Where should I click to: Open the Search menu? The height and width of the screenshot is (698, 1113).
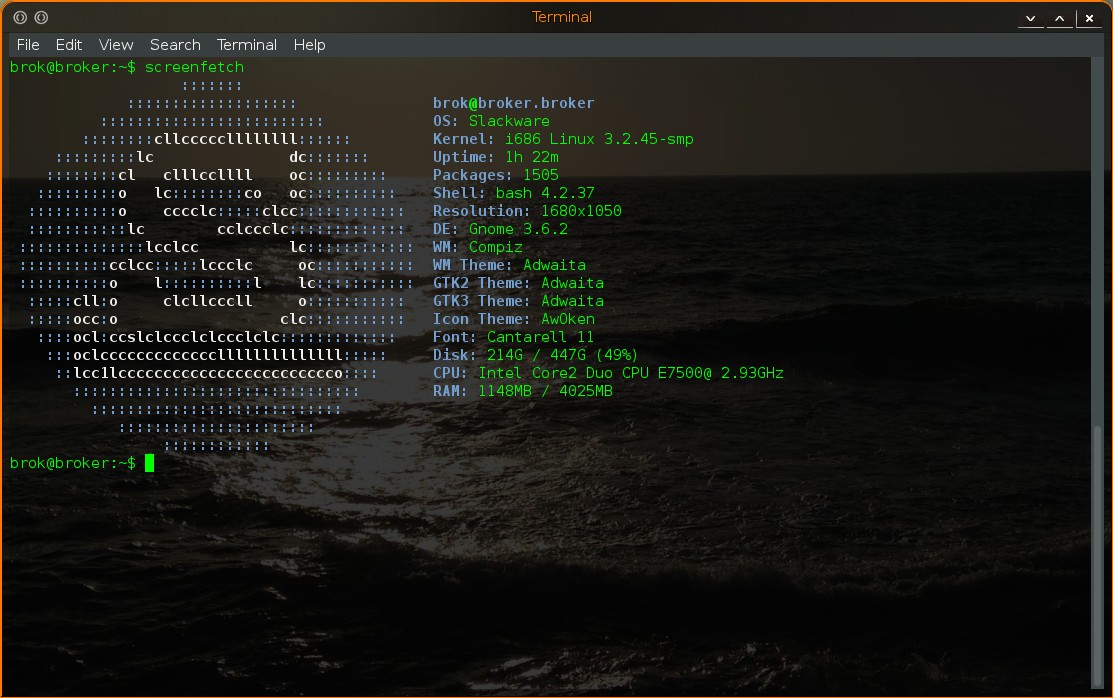click(175, 45)
